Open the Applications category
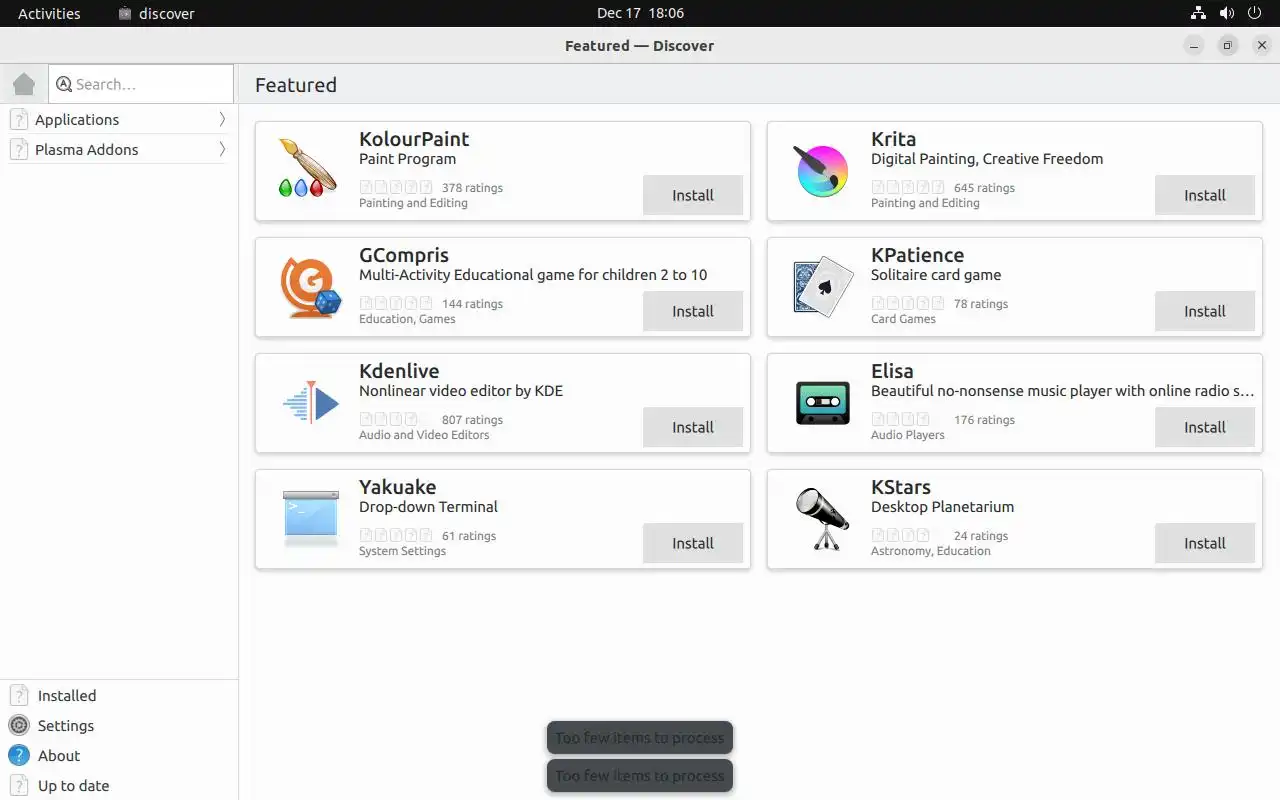1280x800 pixels. (119, 119)
